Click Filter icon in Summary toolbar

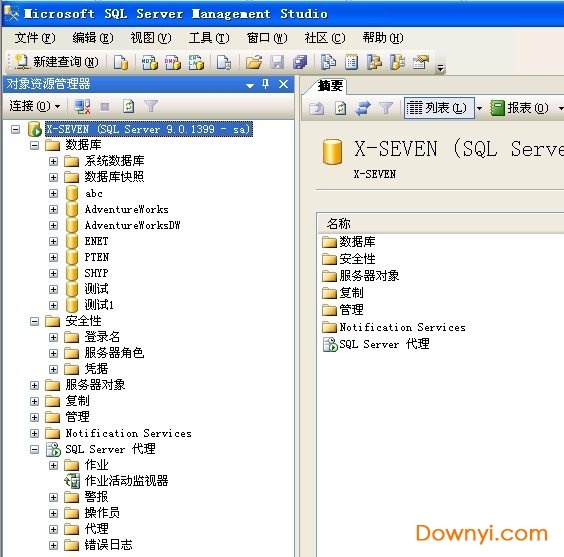(386, 108)
